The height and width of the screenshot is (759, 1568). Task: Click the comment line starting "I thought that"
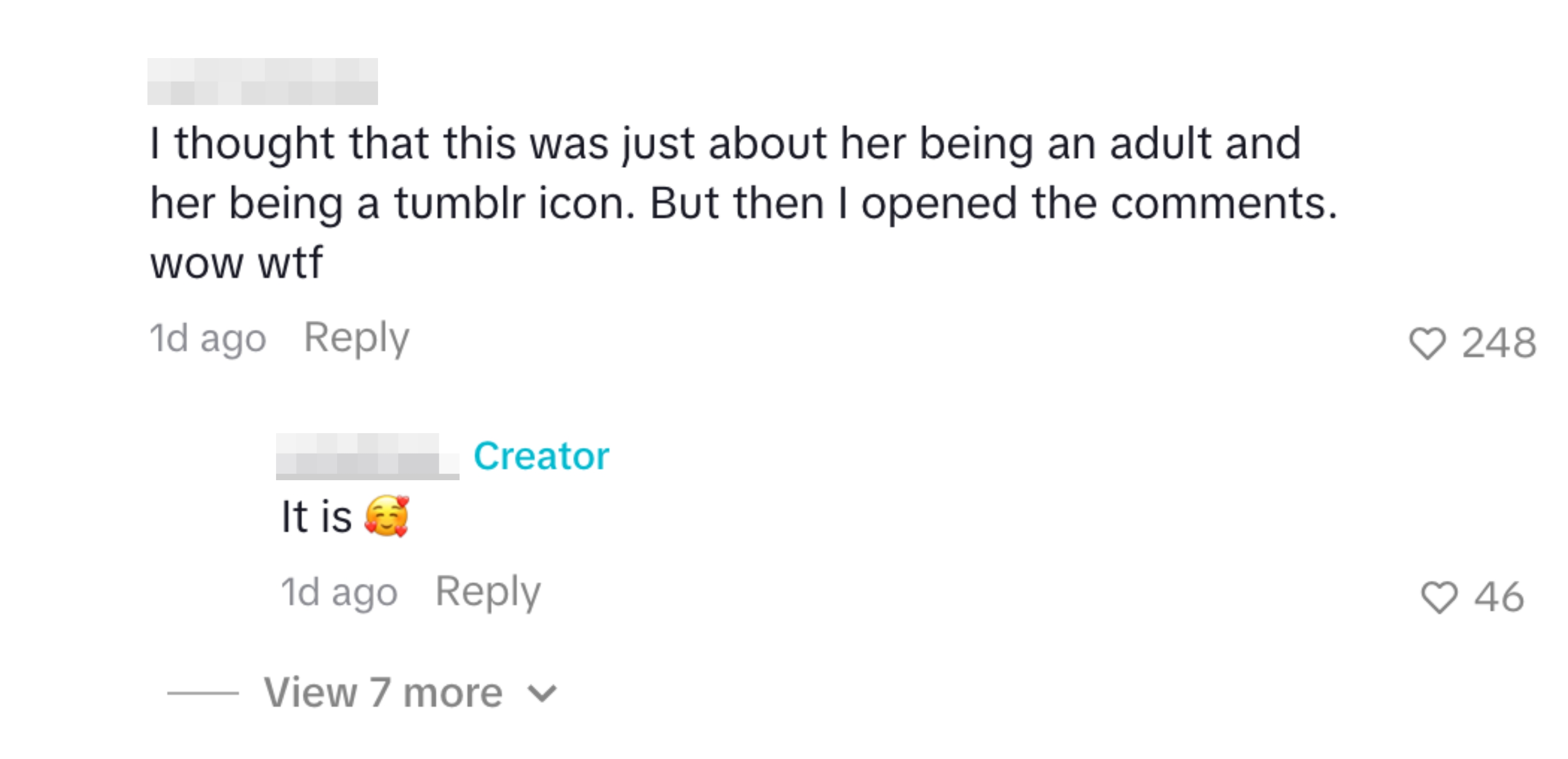pyautogui.click(x=724, y=144)
